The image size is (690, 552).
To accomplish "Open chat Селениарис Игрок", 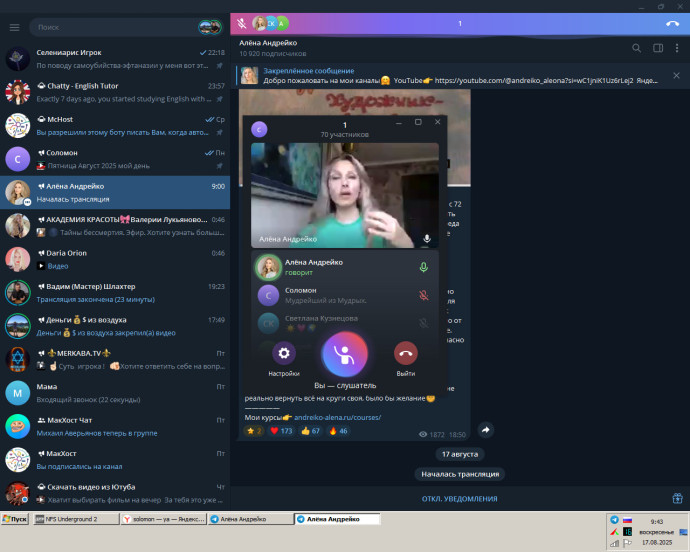I will coord(115,59).
